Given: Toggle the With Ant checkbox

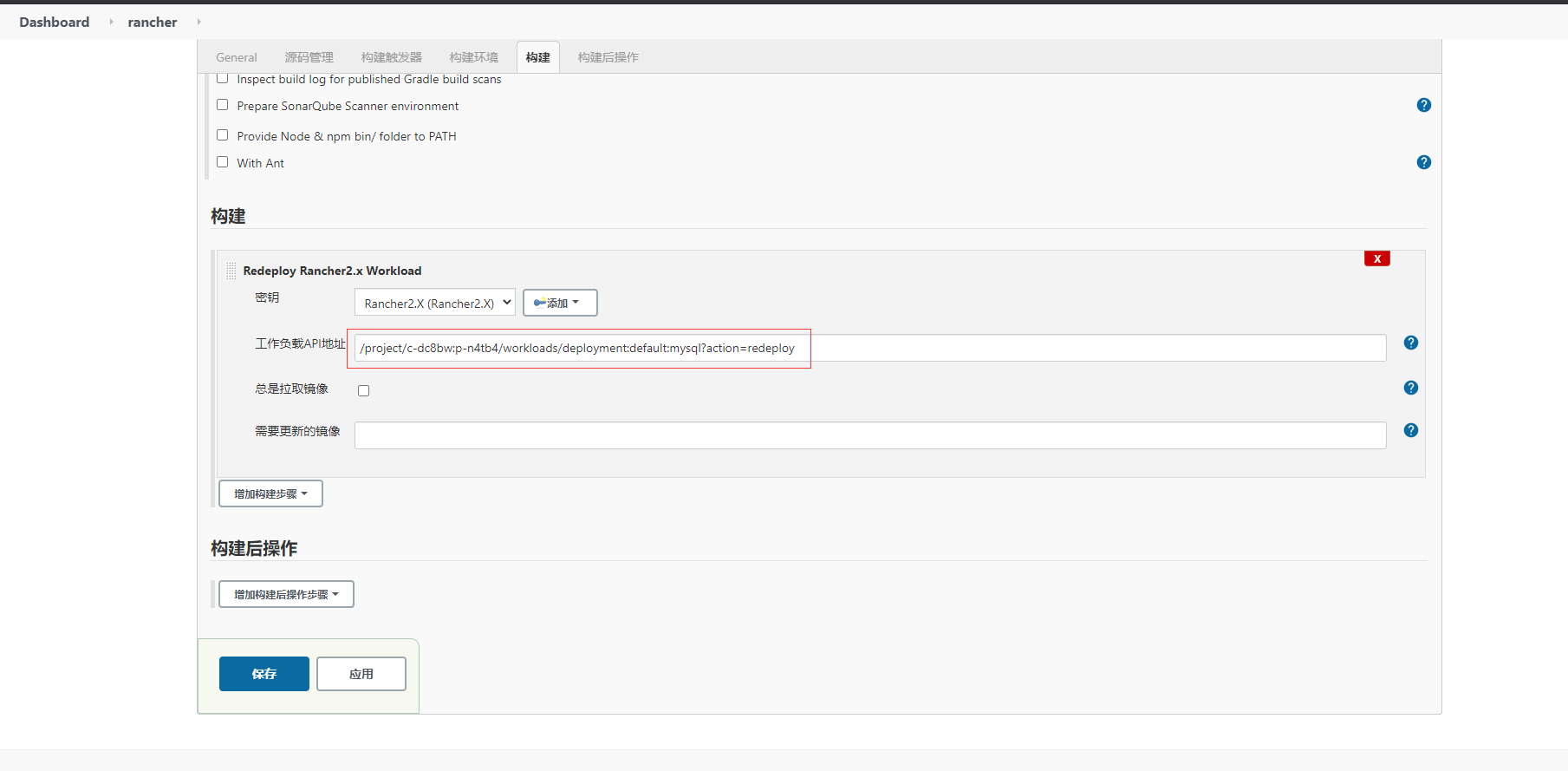Looking at the screenshot, I should 223,162.
